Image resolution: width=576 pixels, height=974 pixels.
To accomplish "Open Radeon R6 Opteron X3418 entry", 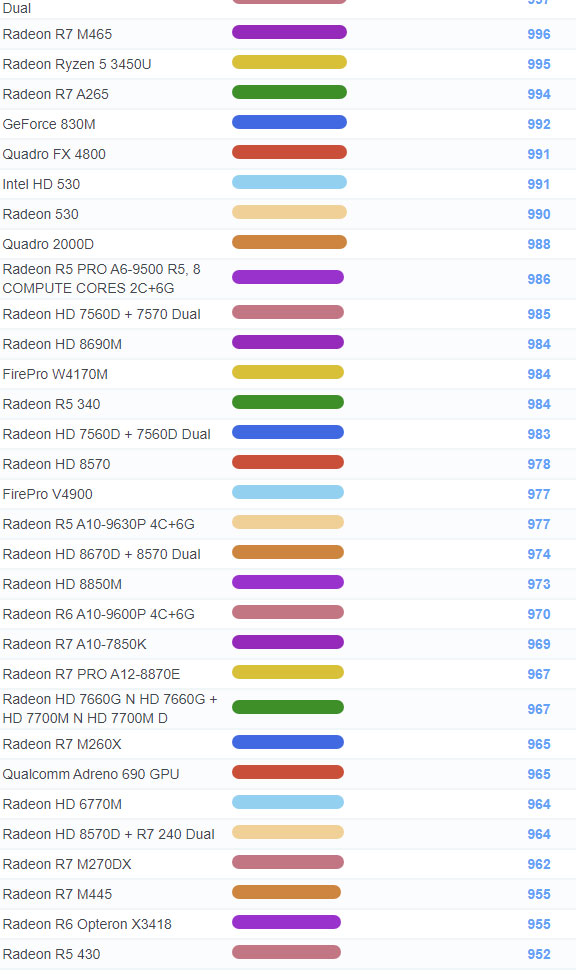I will tap(87, 924).
